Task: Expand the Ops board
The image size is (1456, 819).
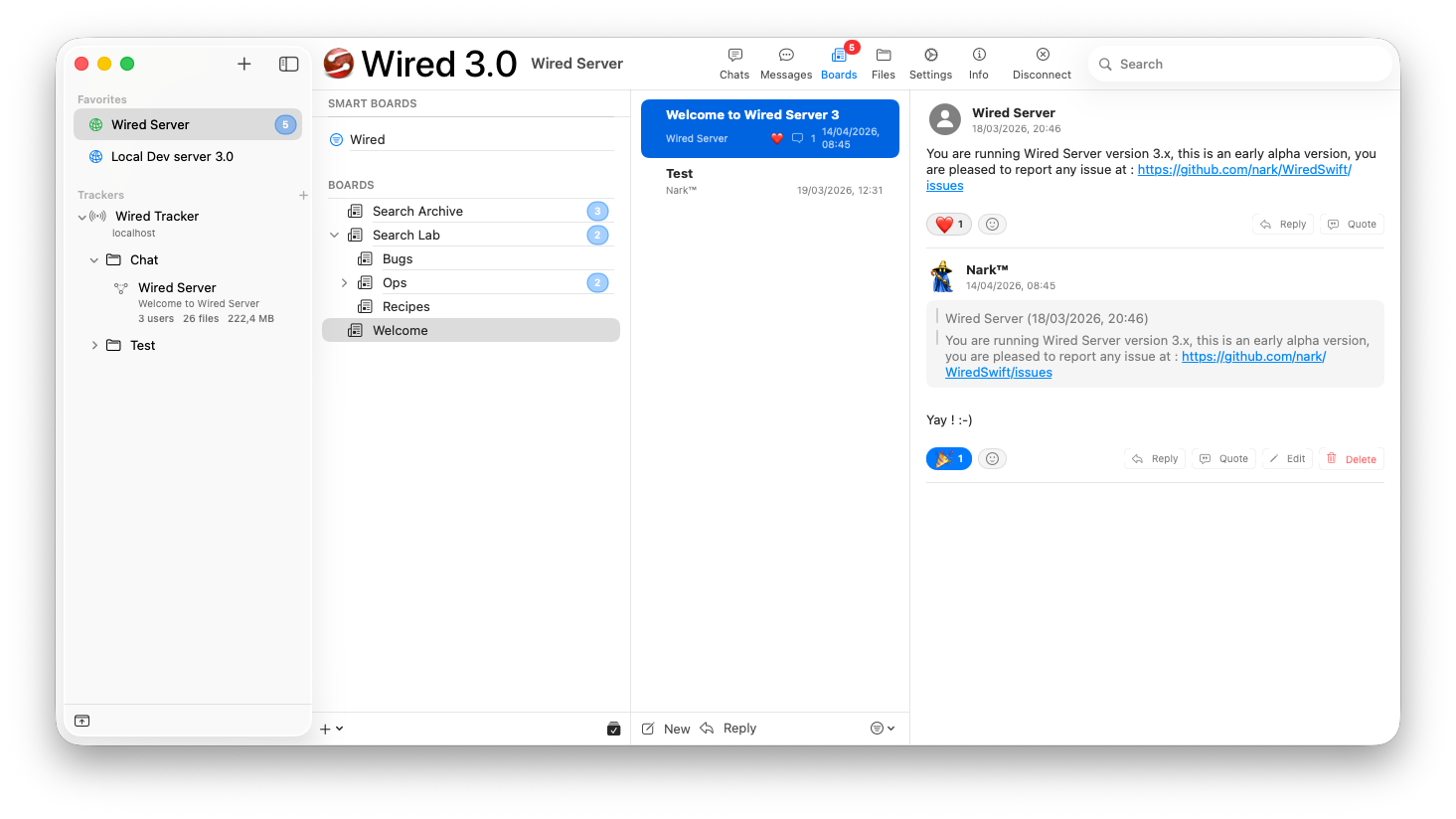Action: point(344,282)
